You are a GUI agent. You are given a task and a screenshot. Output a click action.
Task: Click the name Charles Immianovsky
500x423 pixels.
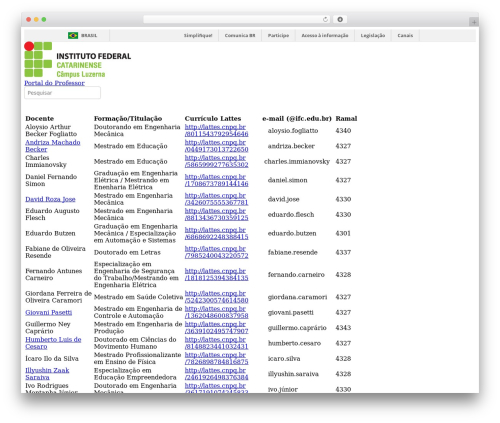(x=46, y=161)
